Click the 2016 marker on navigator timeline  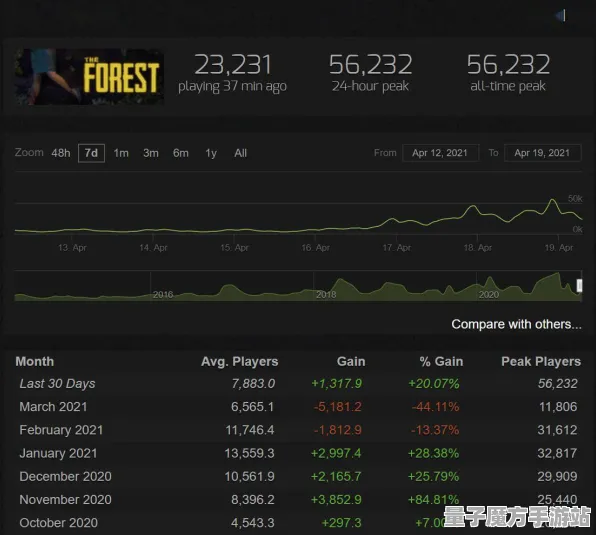163,294
